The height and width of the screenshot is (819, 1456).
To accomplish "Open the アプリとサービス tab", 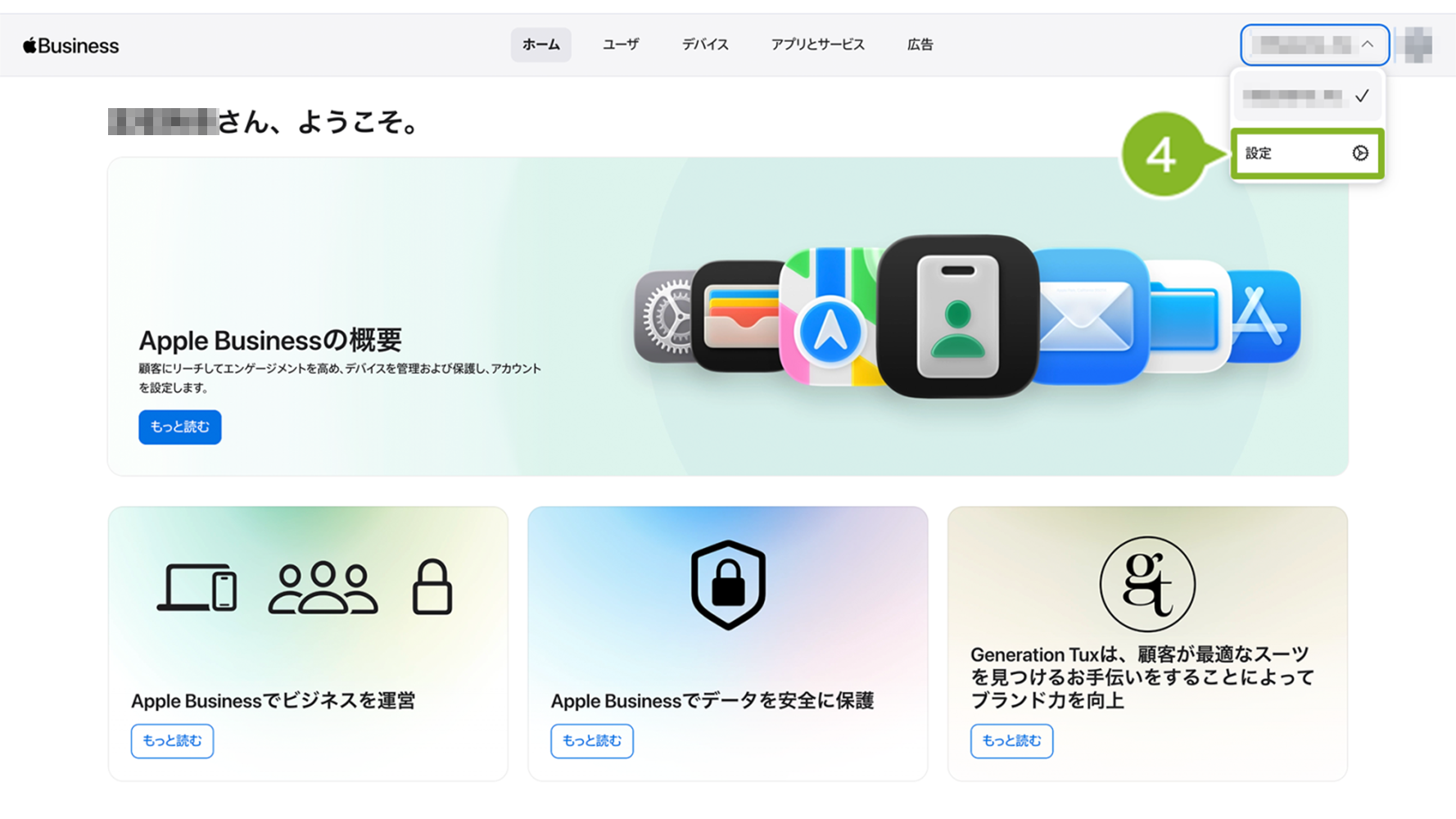I will click(x=817, y=45).
